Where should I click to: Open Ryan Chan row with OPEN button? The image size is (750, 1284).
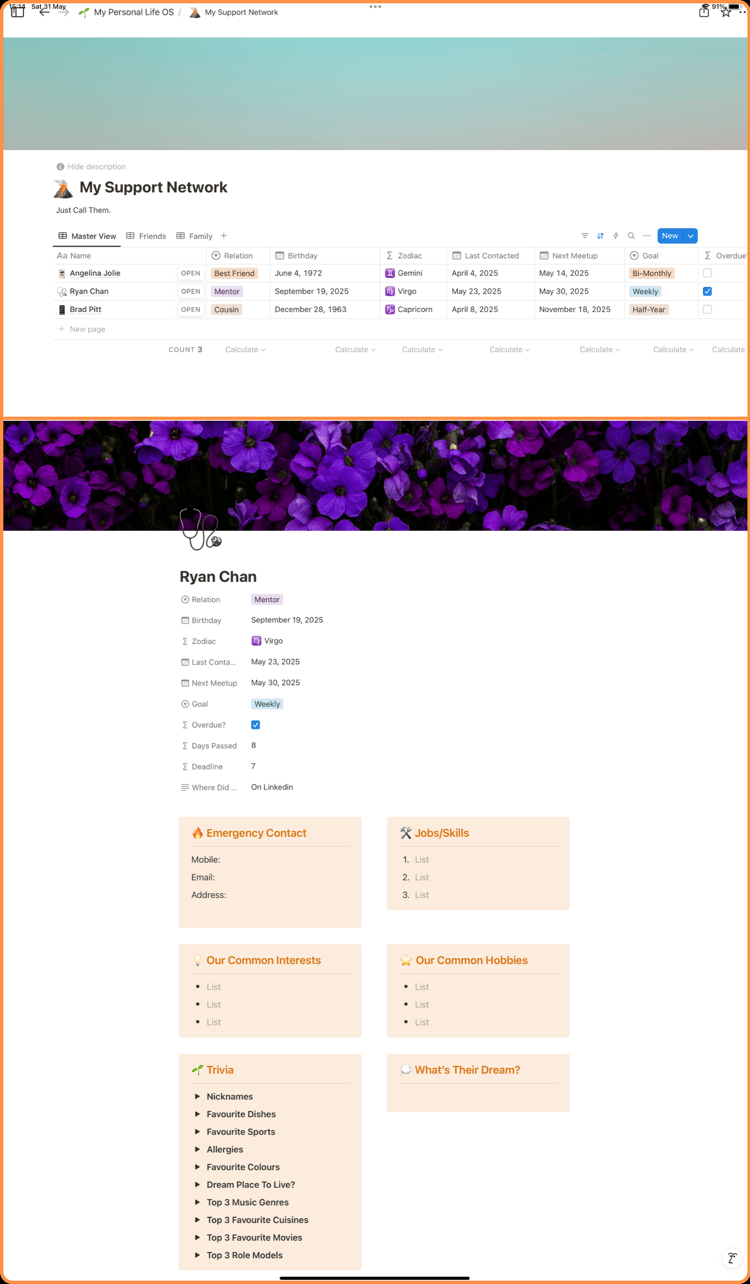pyautogui.click(x=190, y=291)
